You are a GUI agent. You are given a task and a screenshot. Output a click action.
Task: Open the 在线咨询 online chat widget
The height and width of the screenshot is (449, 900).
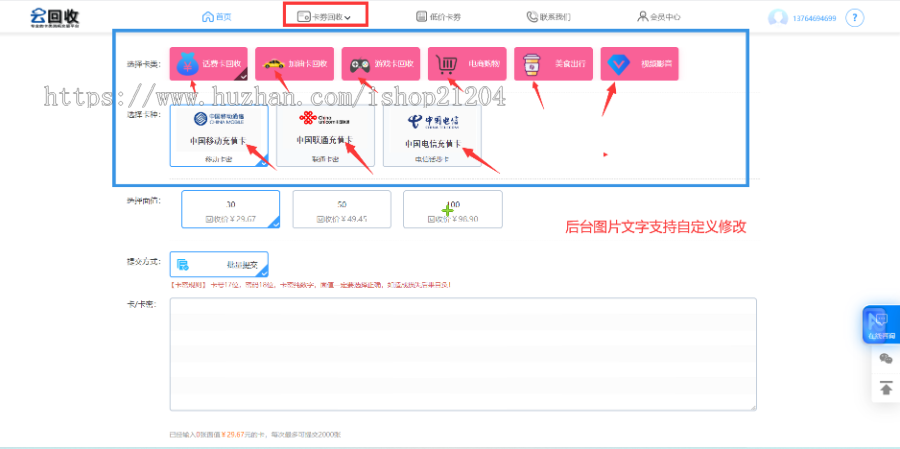tap(881, 325)
